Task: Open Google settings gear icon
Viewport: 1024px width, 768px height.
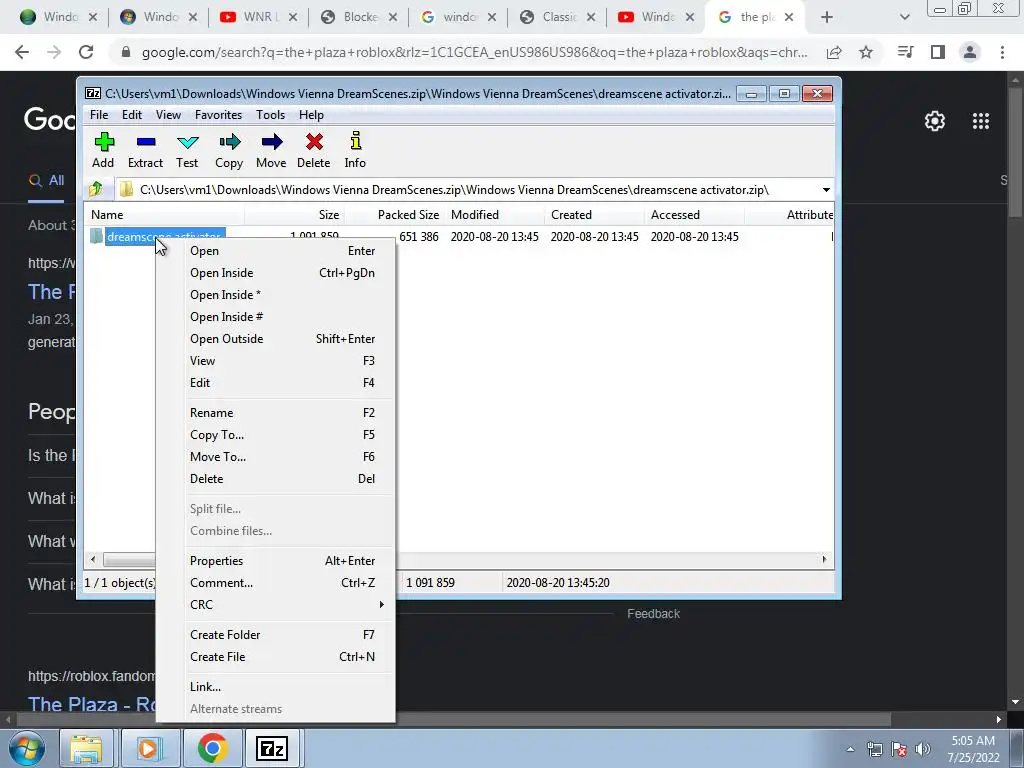Action: pyautogui.click(x=935, y=121)
